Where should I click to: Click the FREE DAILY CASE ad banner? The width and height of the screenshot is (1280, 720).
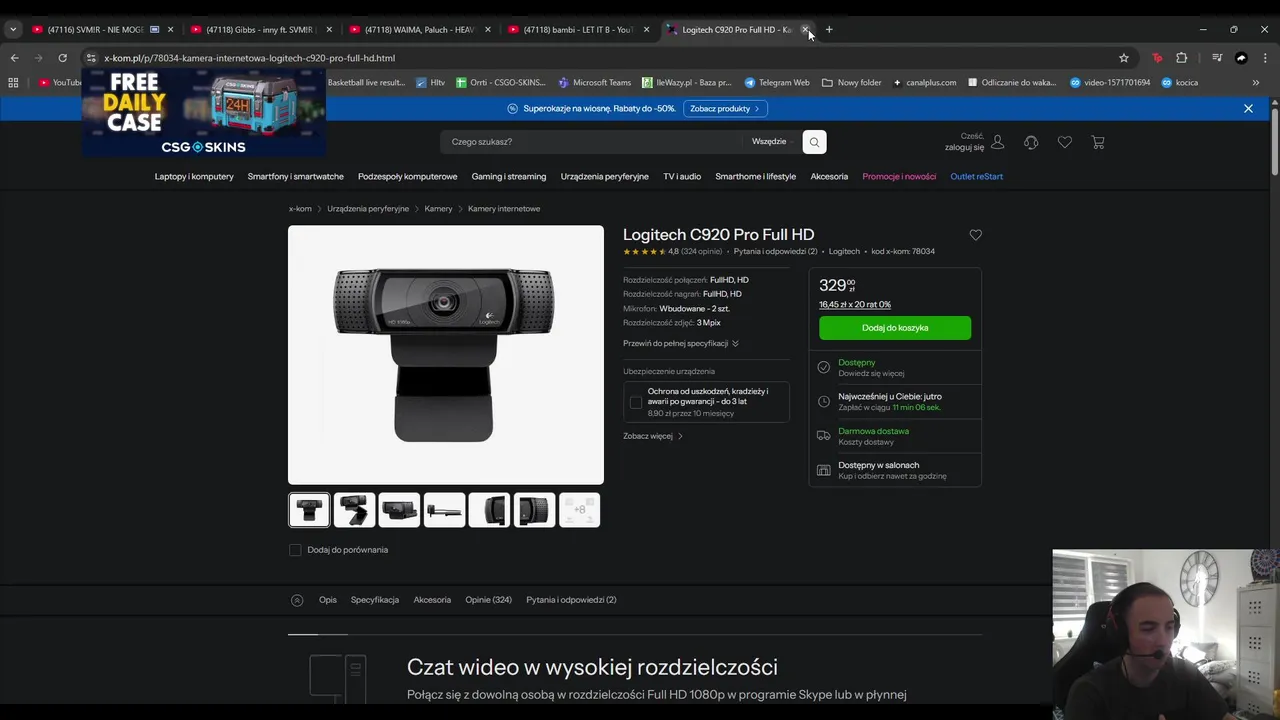[x=204, y=113]
